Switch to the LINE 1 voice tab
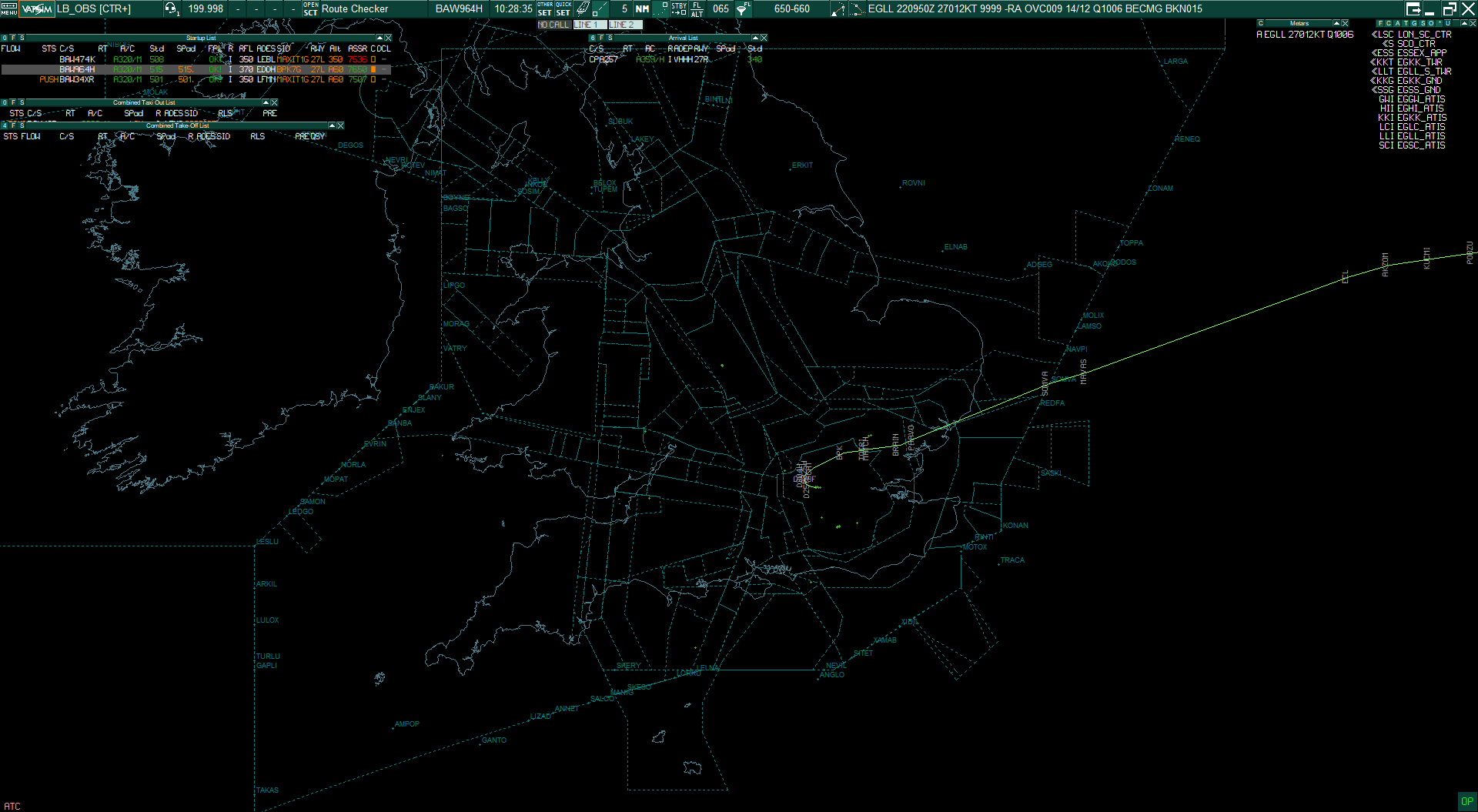 588,25
